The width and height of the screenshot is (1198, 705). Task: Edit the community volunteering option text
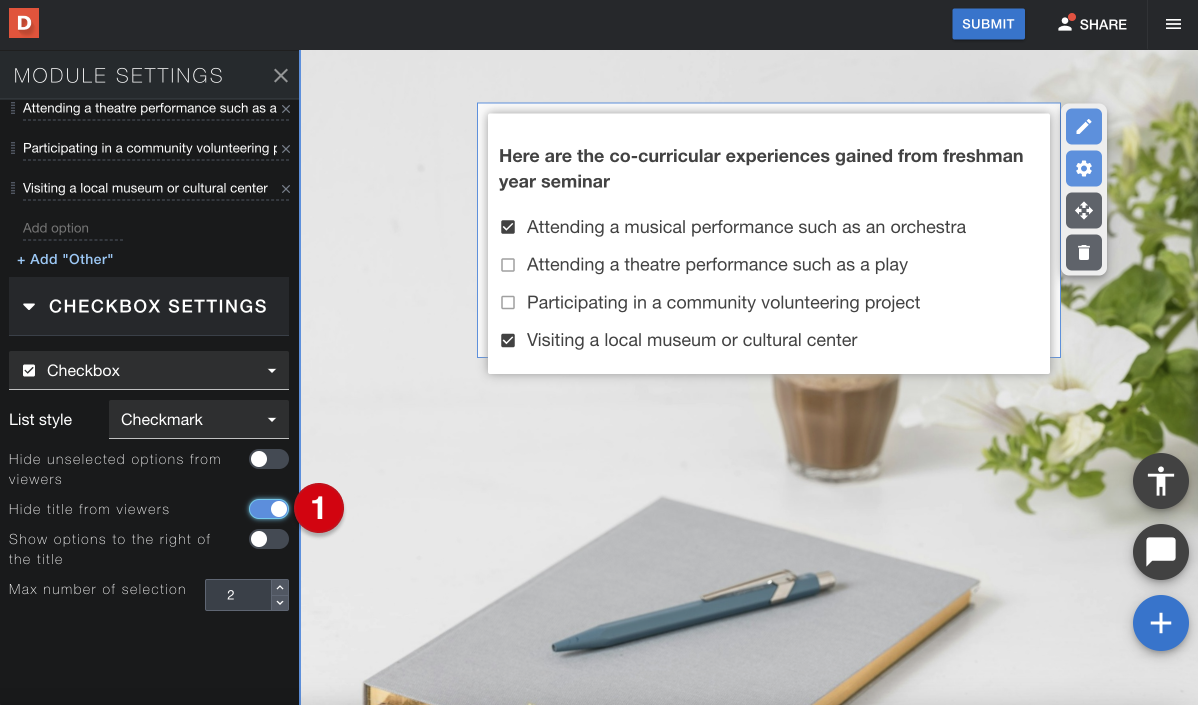[x=150, y=148]
